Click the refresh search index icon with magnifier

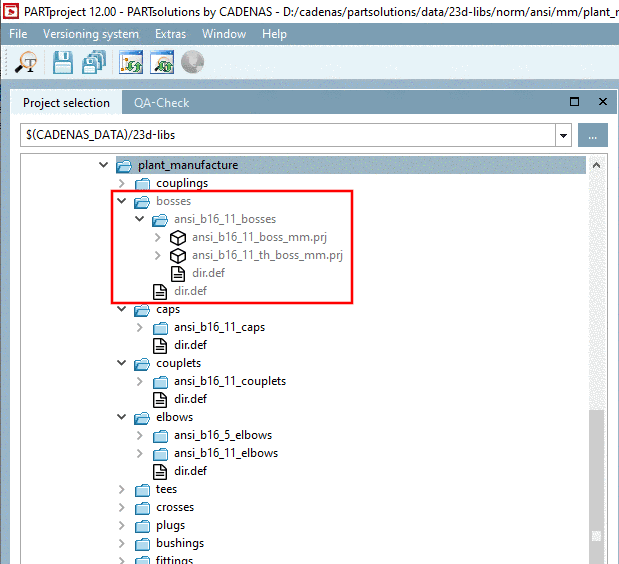coord(162,62)
